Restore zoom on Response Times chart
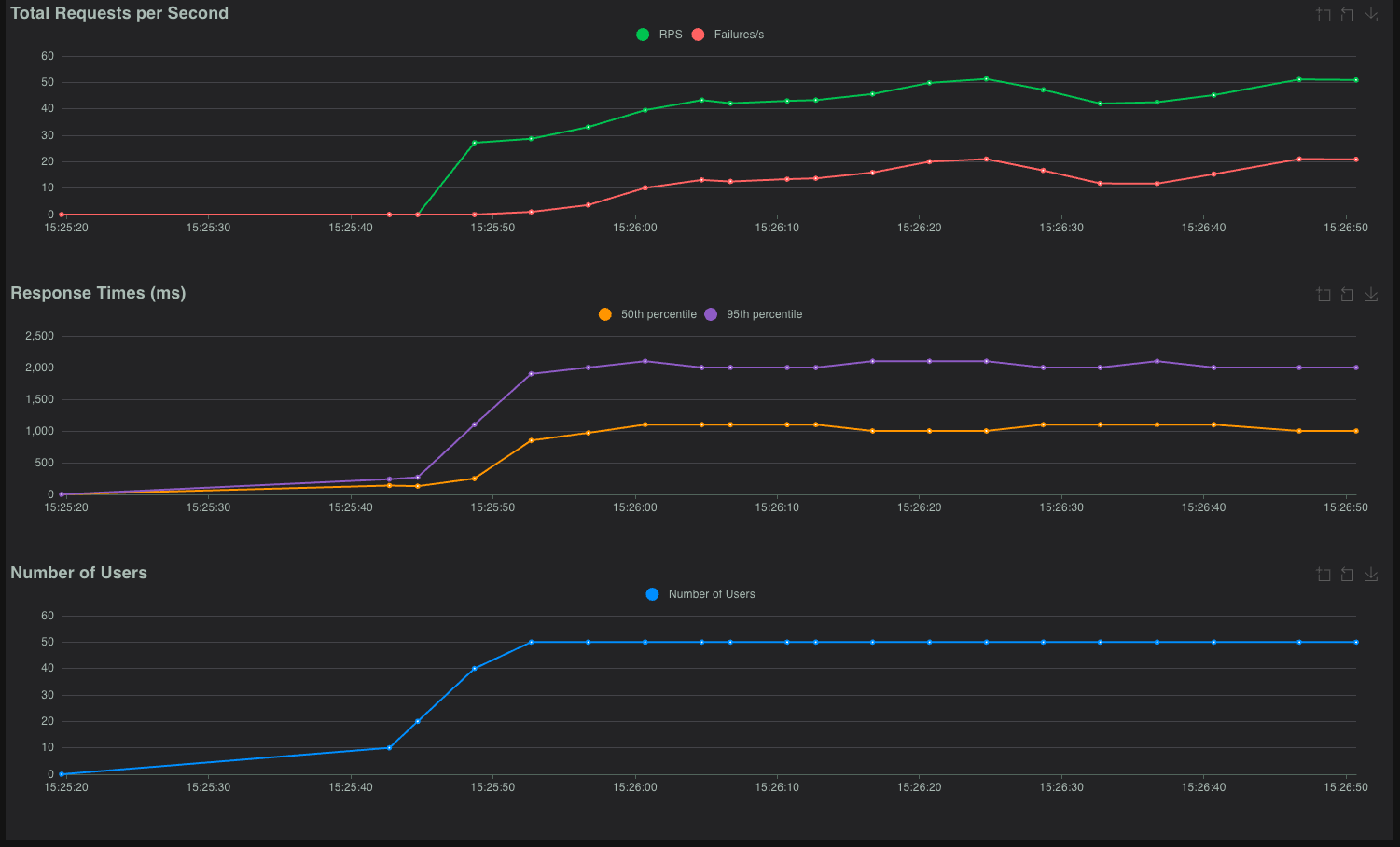The image size is (1400, 847). (1347, 295)
